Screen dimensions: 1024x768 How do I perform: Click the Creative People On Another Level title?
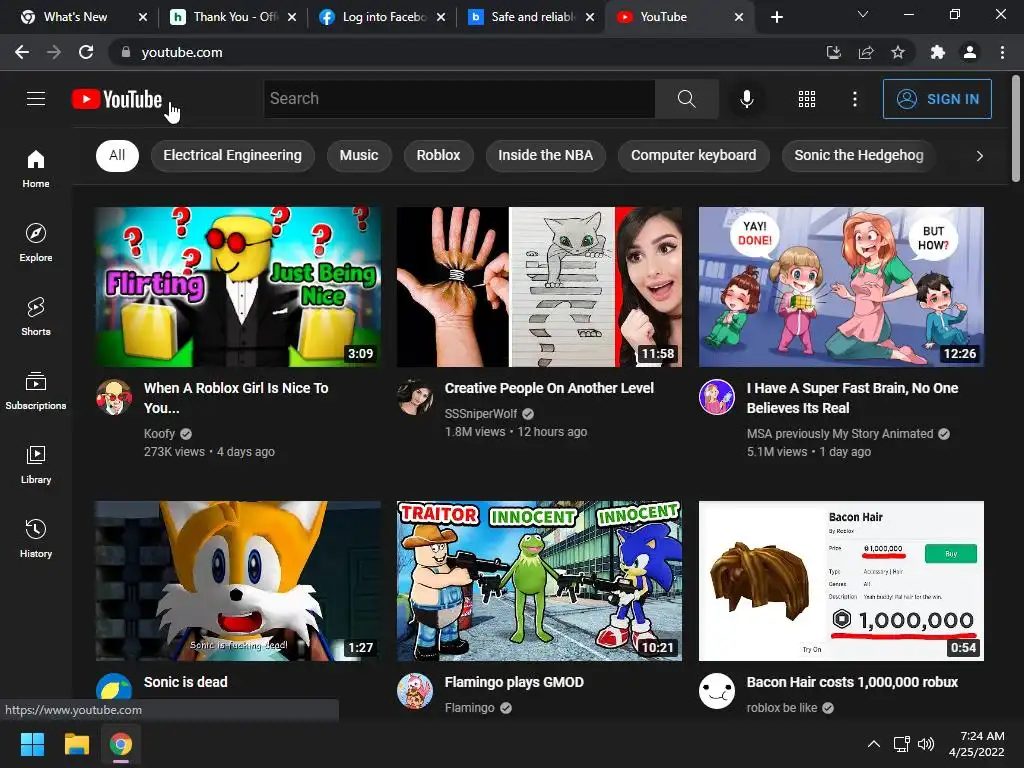(x=549, y=388)
